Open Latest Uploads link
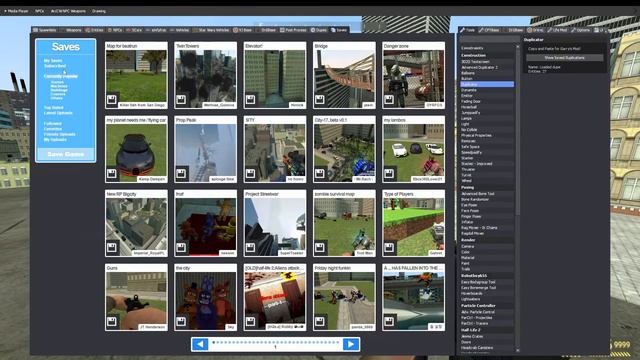Image resolution: width=640 pixels, height=360 pixels. 58,113
